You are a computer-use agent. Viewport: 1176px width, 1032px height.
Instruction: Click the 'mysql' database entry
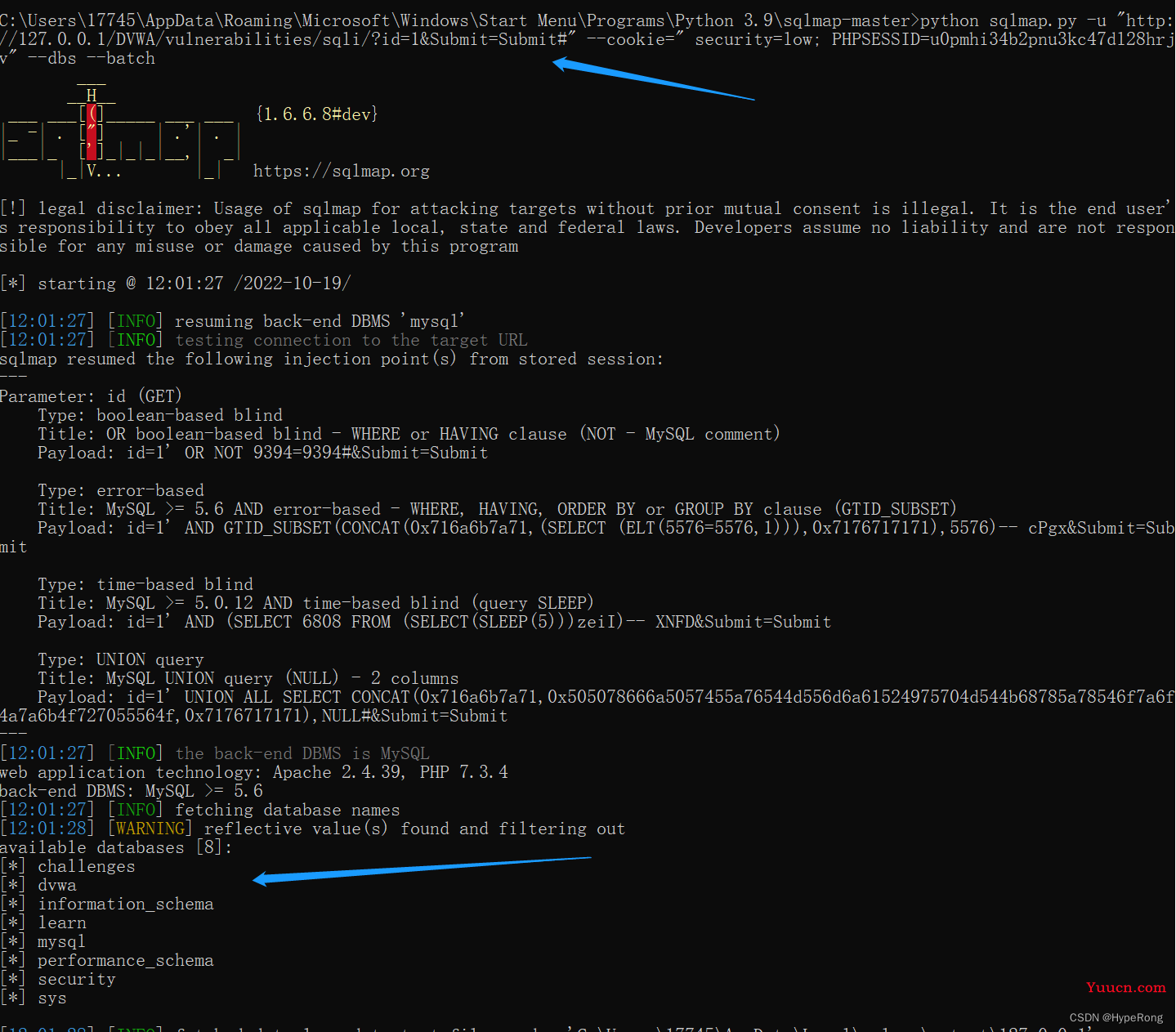[61, 941]
